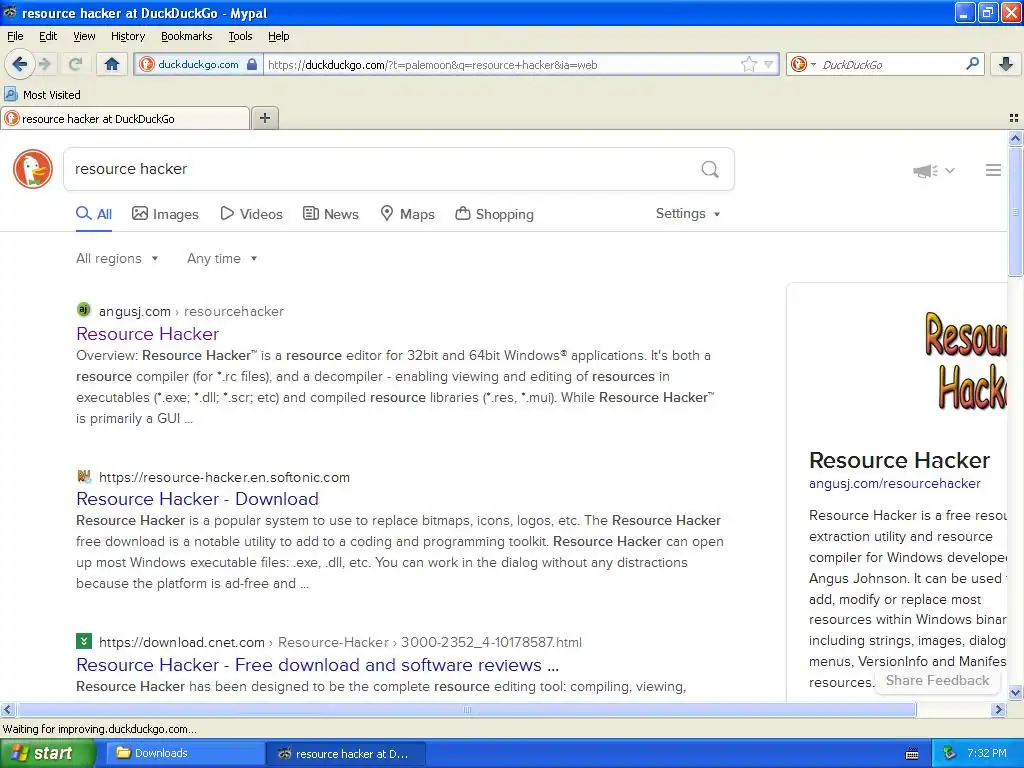Click the list all tabs icon
The height and width of the screenshot is (768, 1024).
pos(1014,118)
